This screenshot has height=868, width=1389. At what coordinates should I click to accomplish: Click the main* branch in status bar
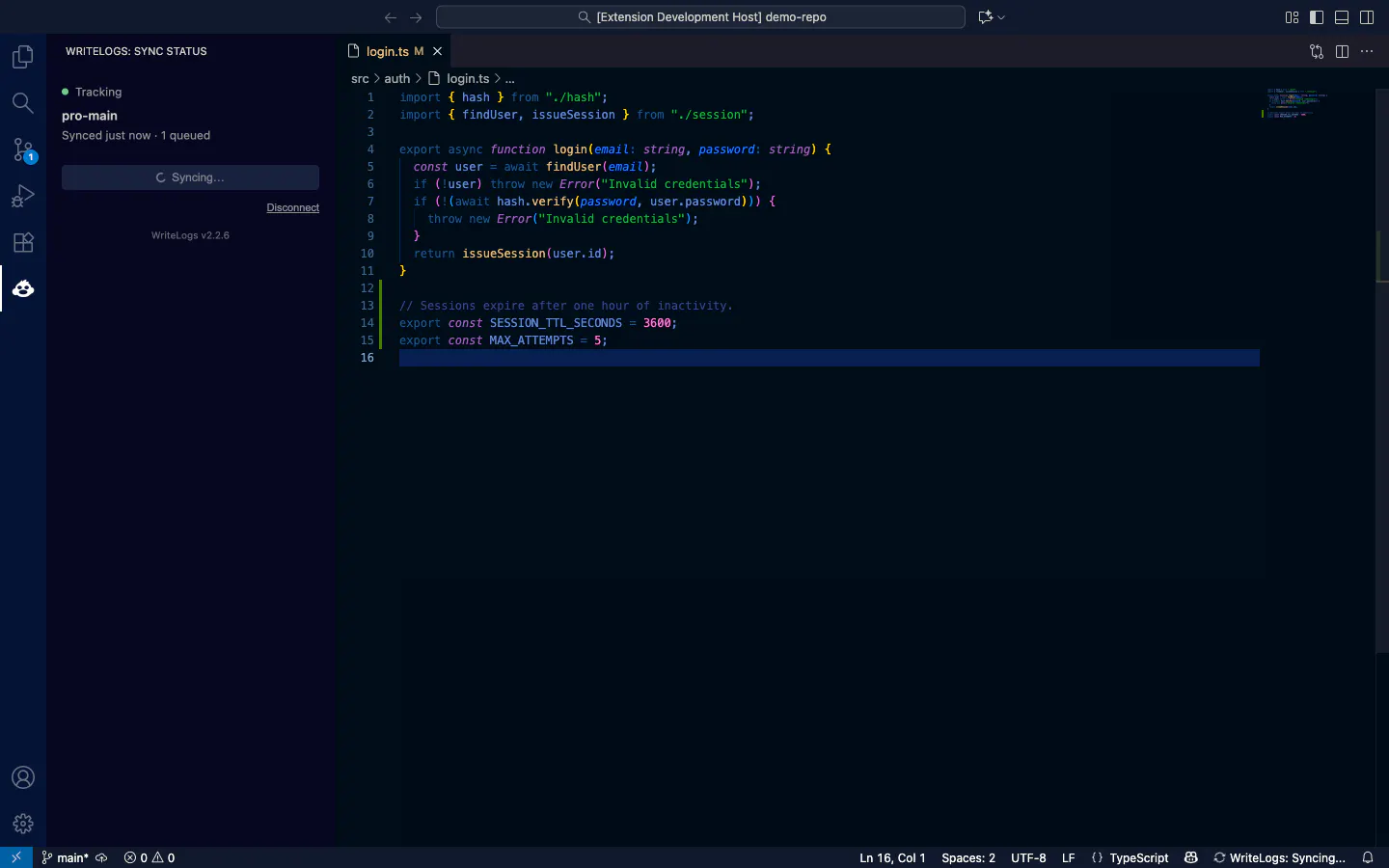pyautogui.click(x=66, y=857)
